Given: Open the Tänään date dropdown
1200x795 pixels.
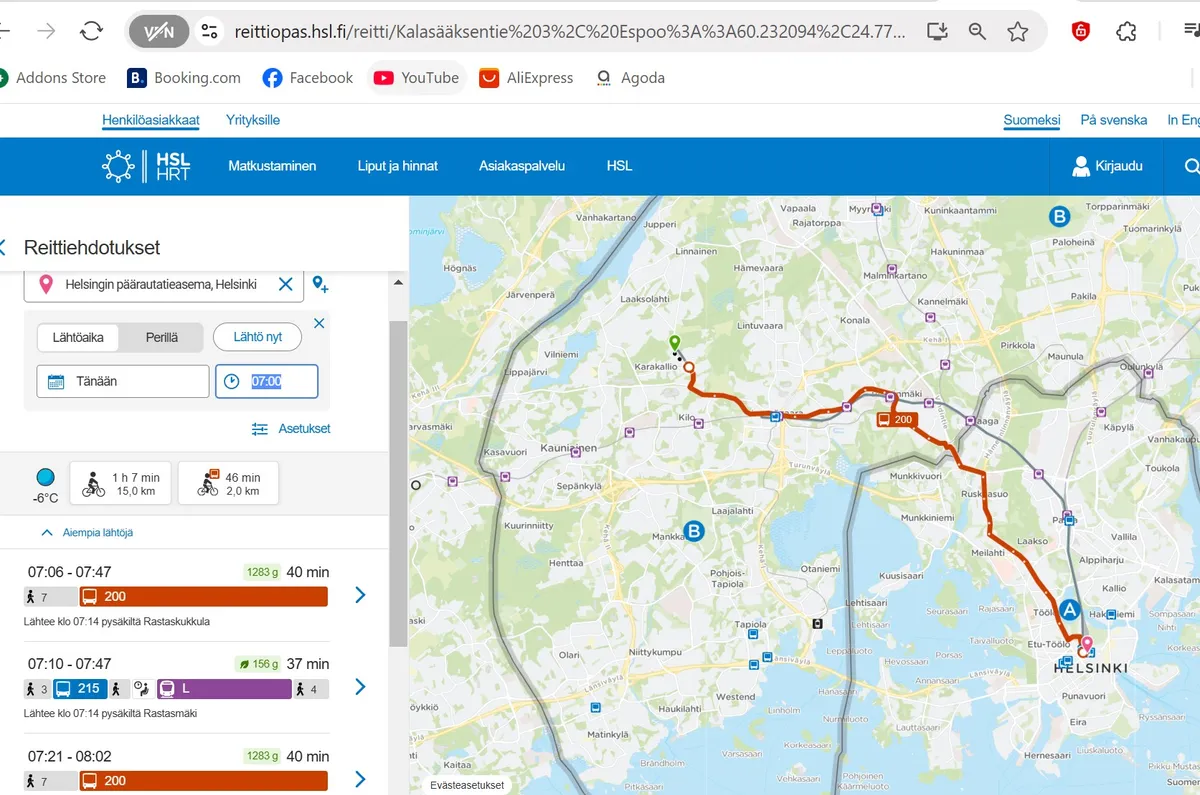Looking at the screenshot, I should click(x=123, y=381).
